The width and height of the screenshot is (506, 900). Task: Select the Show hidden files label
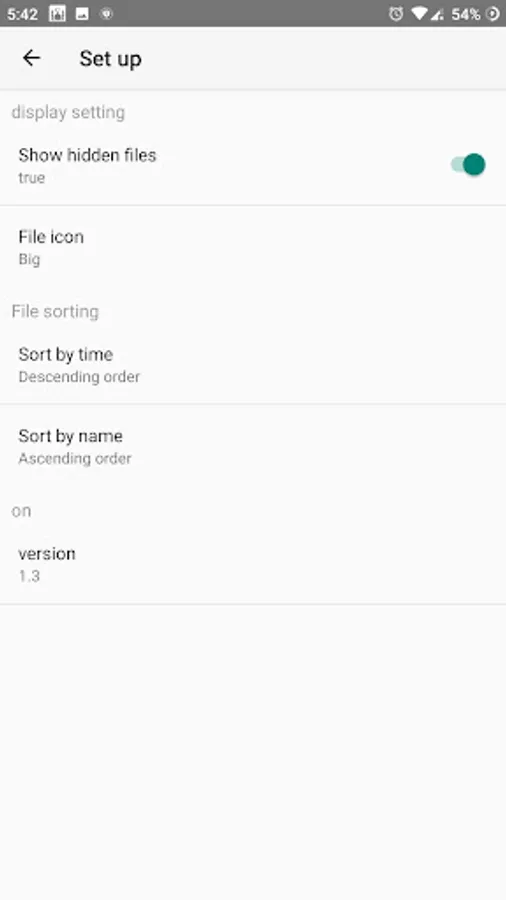pos(87,155)
